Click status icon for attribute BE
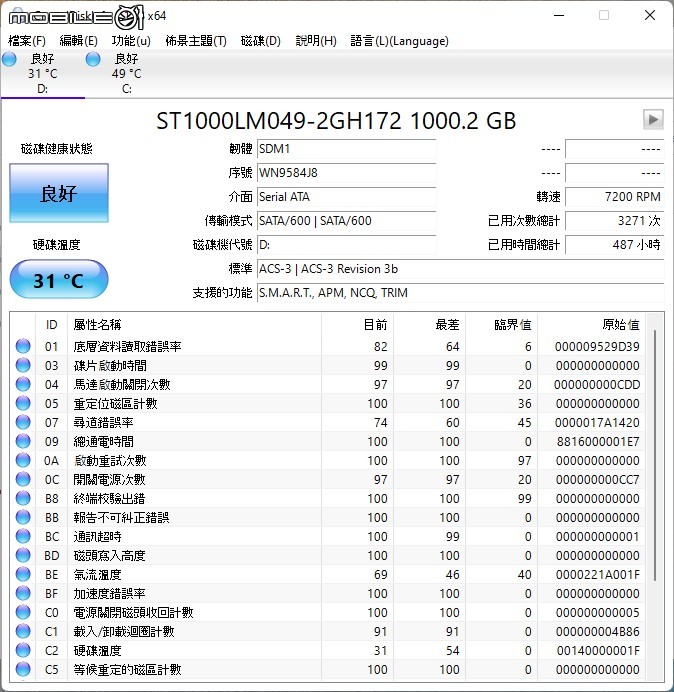This screenshot has height=692, width=674. click(23, 574)
